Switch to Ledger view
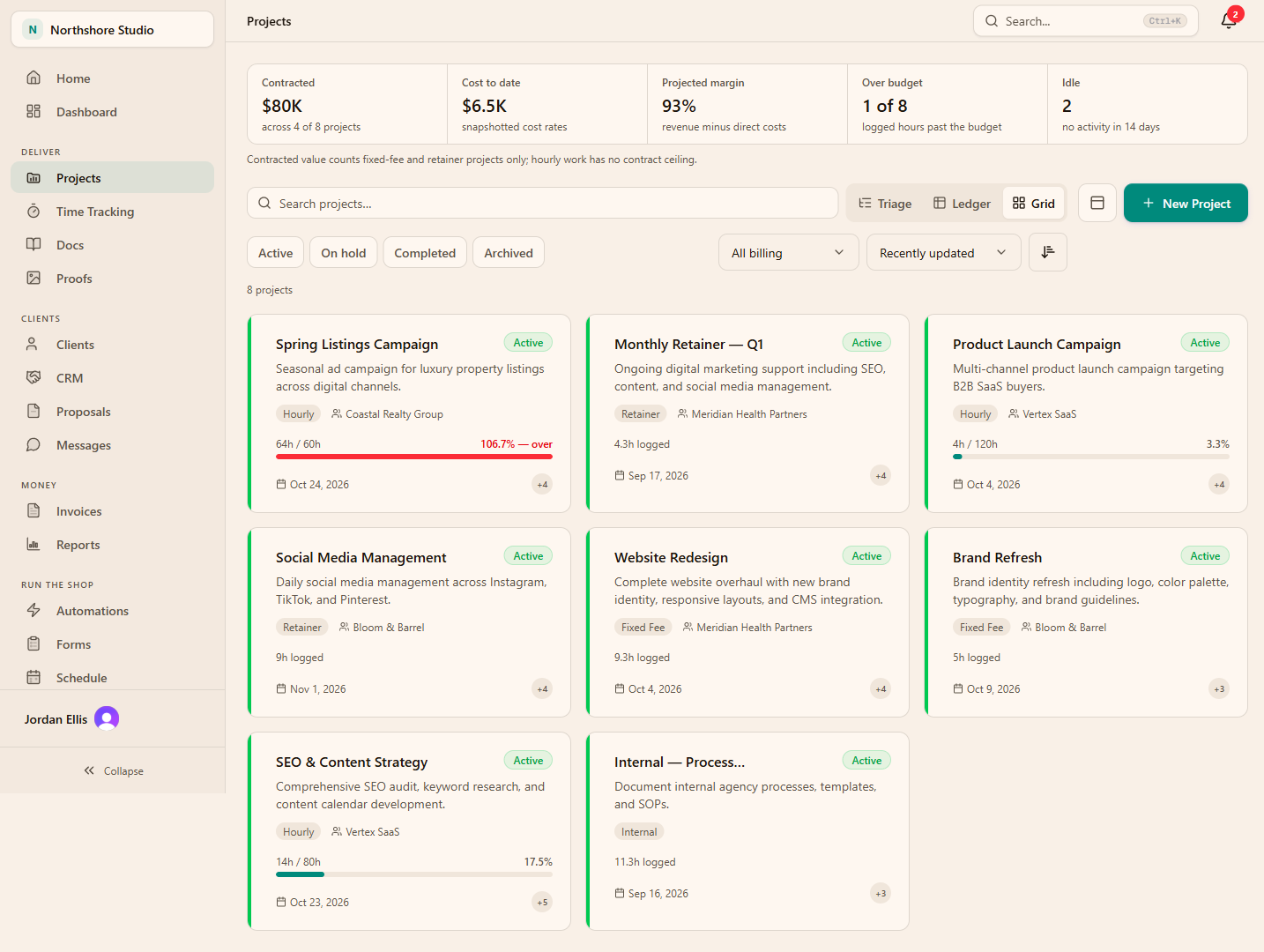 (x=962, y=203)
